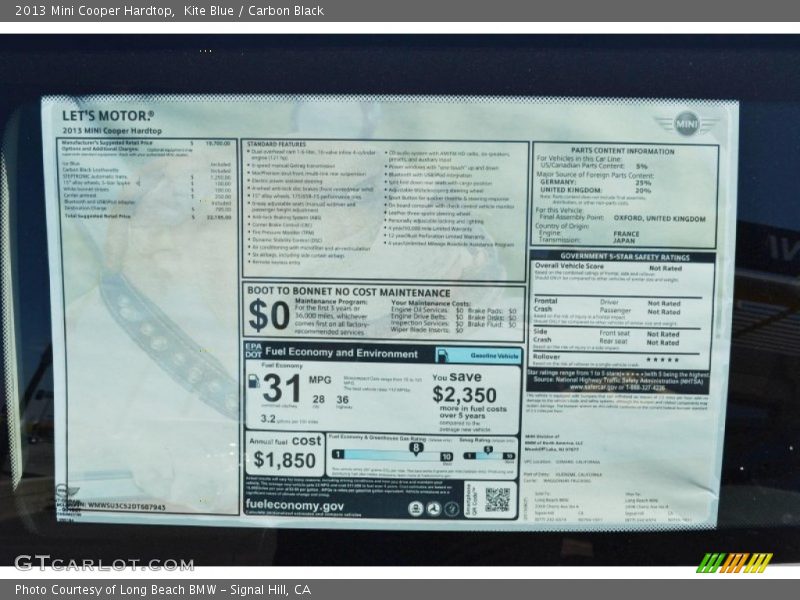The image size is (800, 600).
Task: Click the 'LET'S MOTOR.' heading
Action: click(x=108, y=116)
